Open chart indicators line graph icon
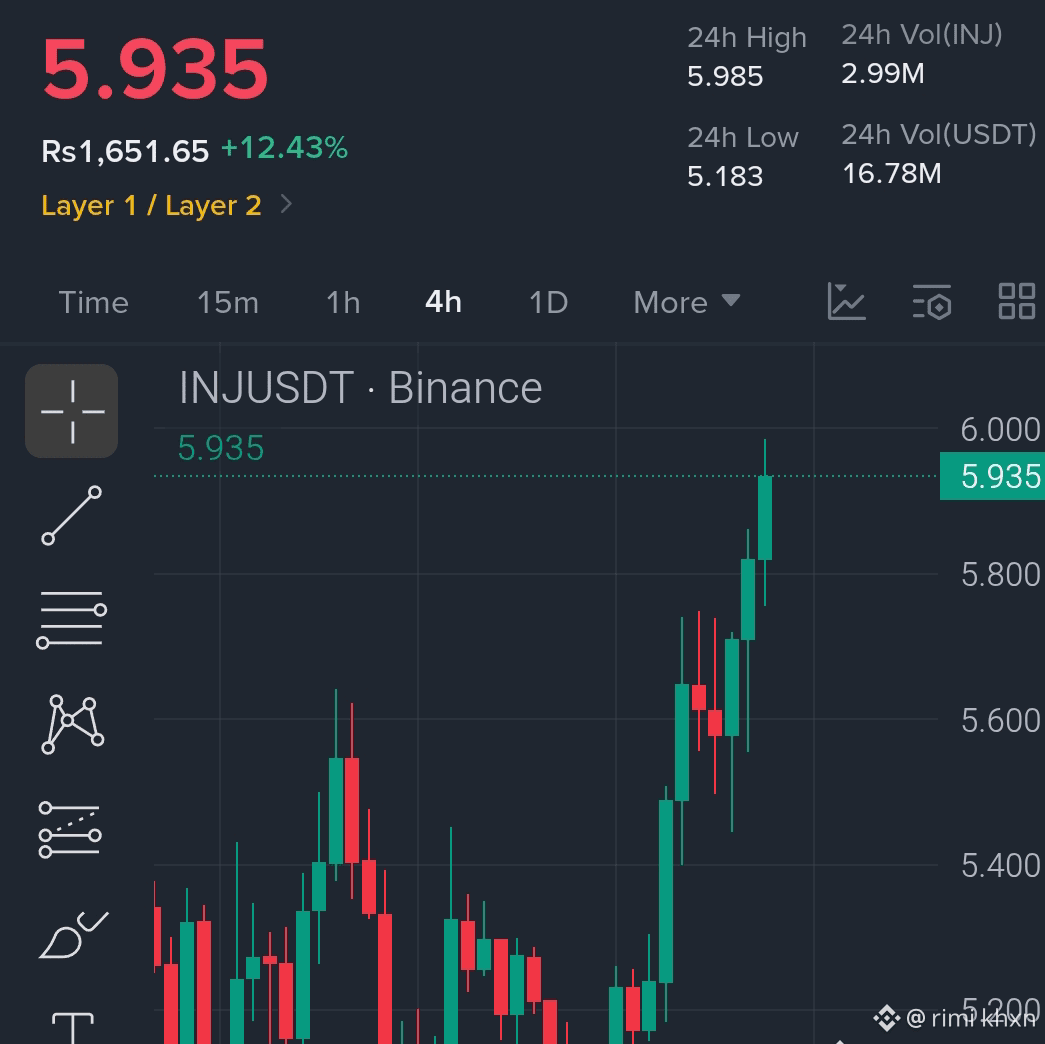 pos(846,301)
